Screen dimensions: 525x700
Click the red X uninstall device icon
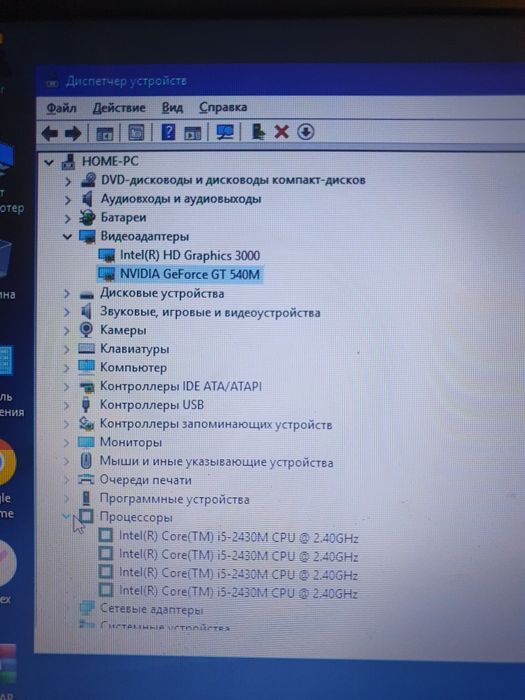281,132
